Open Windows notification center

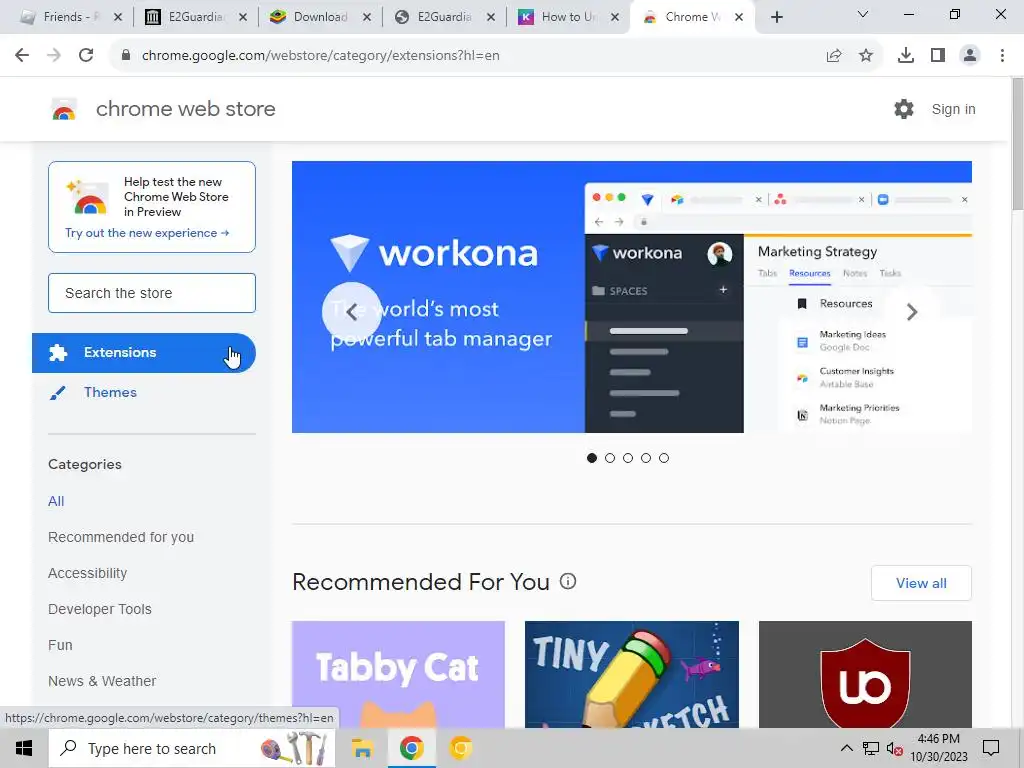[991, 748]
